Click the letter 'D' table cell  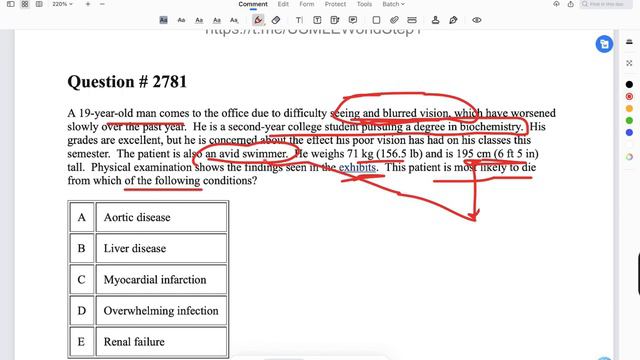(82, 311)
